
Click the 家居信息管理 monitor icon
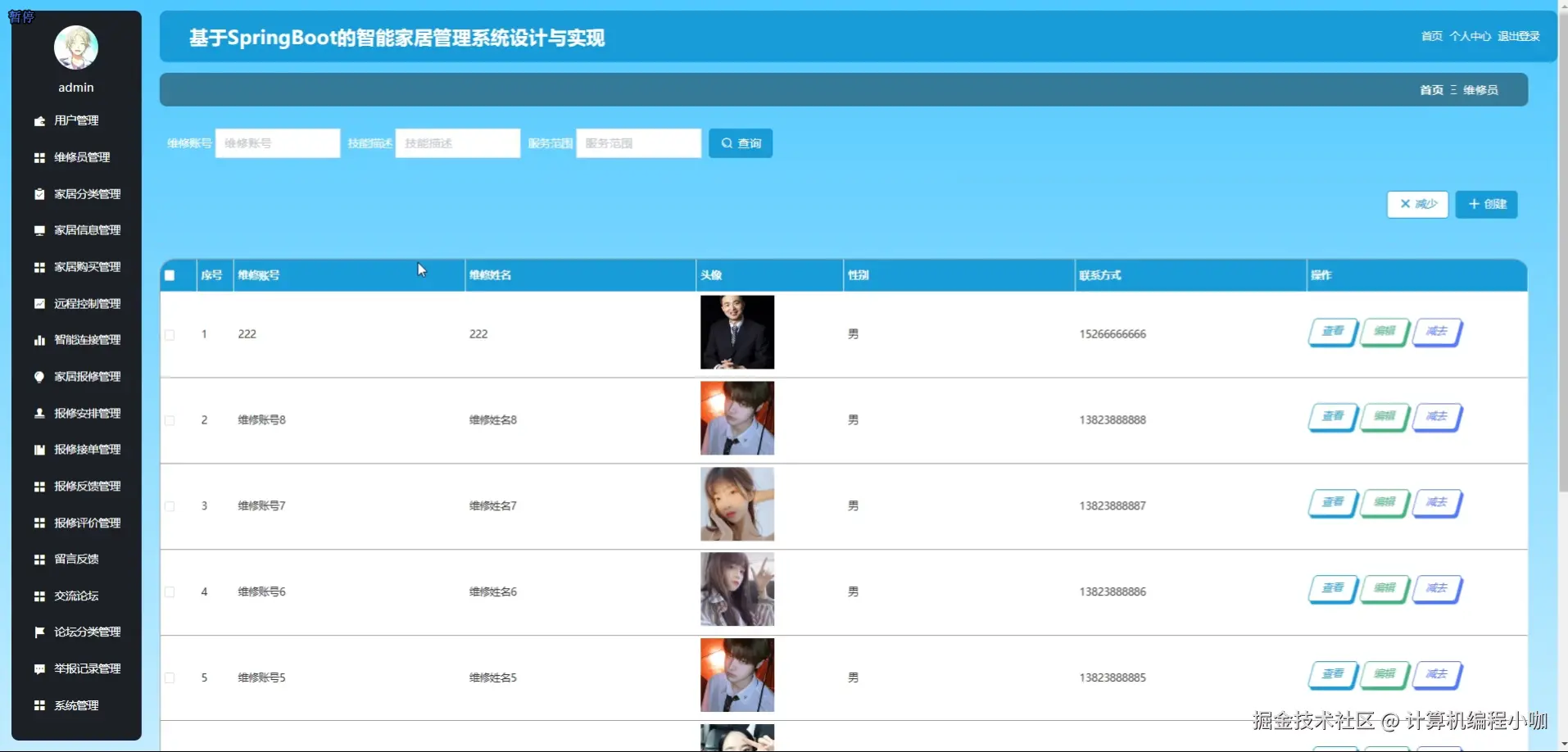(x=39, y=230)
